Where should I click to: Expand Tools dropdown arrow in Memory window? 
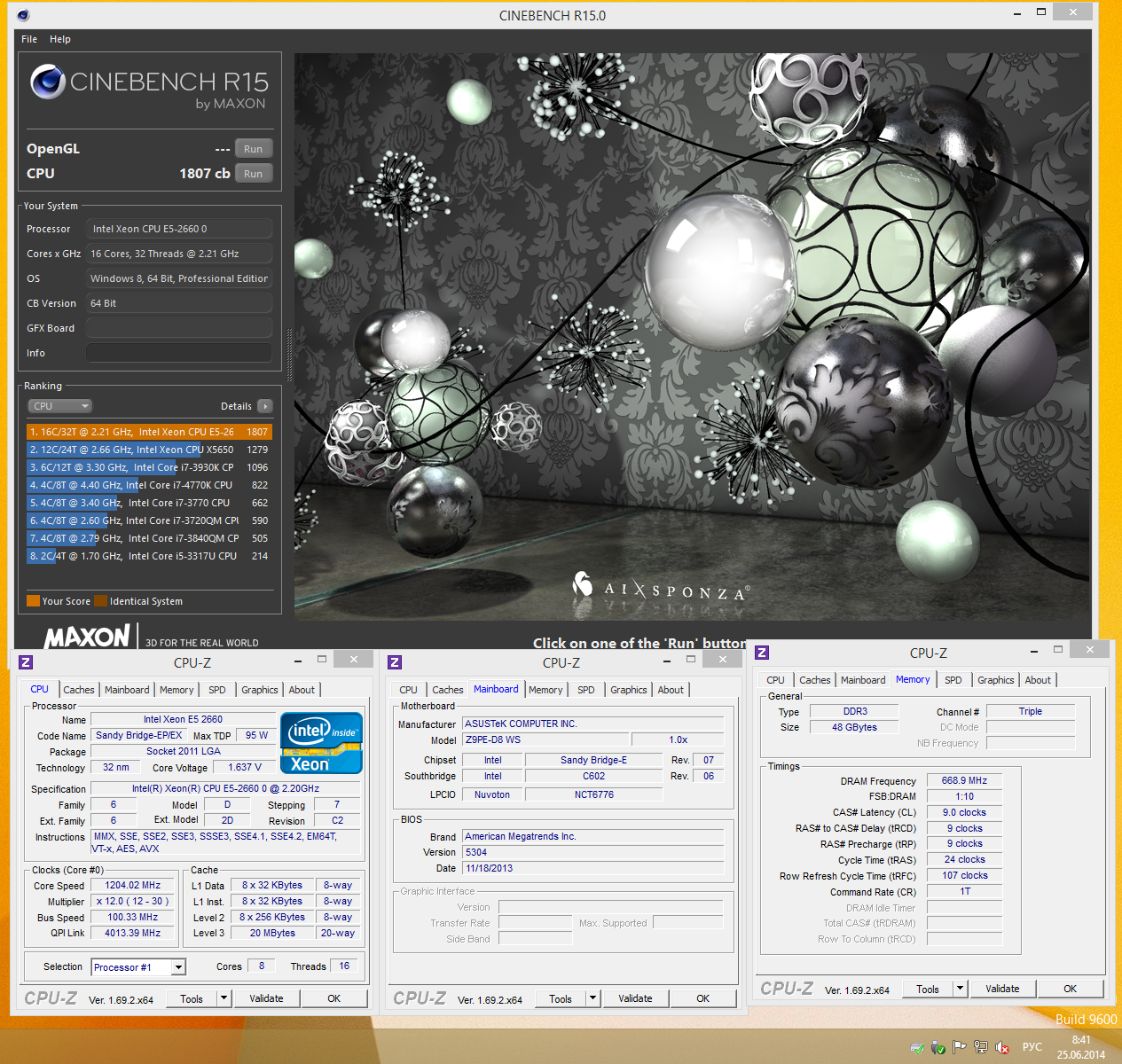(x=961, y=989)
